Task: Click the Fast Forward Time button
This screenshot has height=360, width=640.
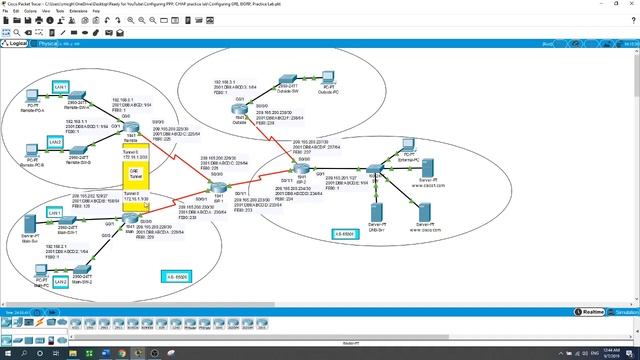Action: coord(52,312)
